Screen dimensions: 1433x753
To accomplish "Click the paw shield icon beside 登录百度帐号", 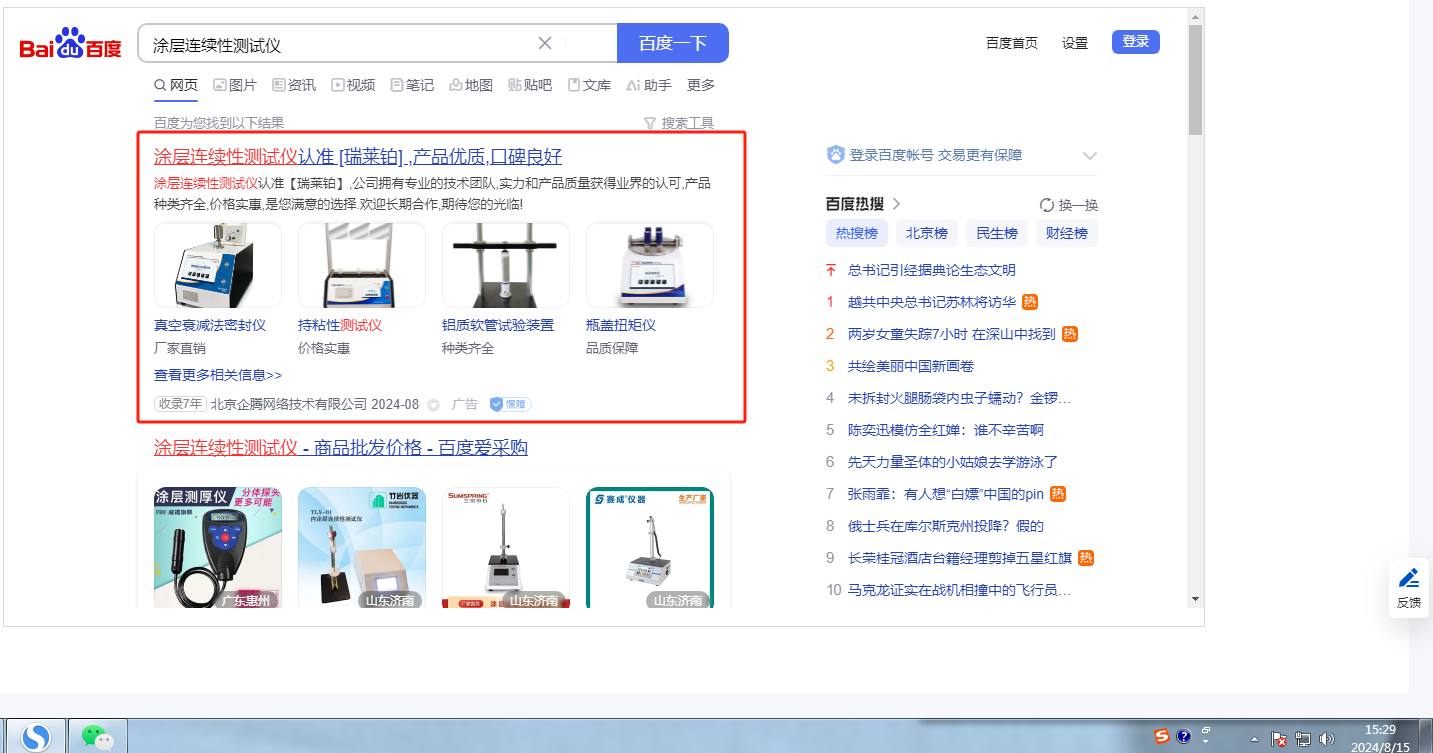I will coord(836,155).
